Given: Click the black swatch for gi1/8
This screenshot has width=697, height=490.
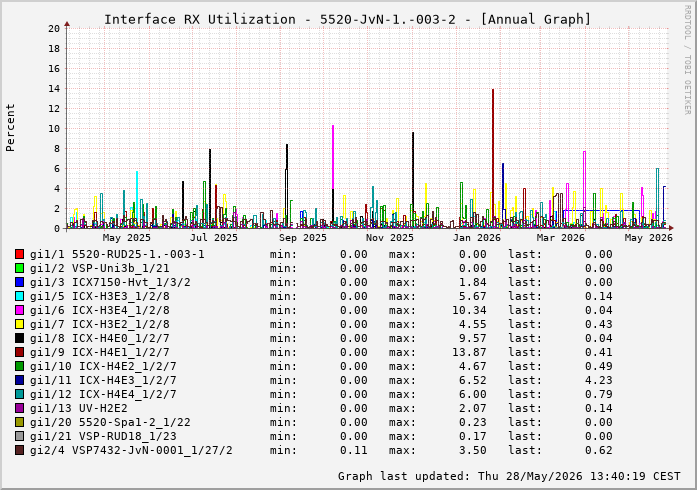Looking at the screenshot, I should (19, 338).
